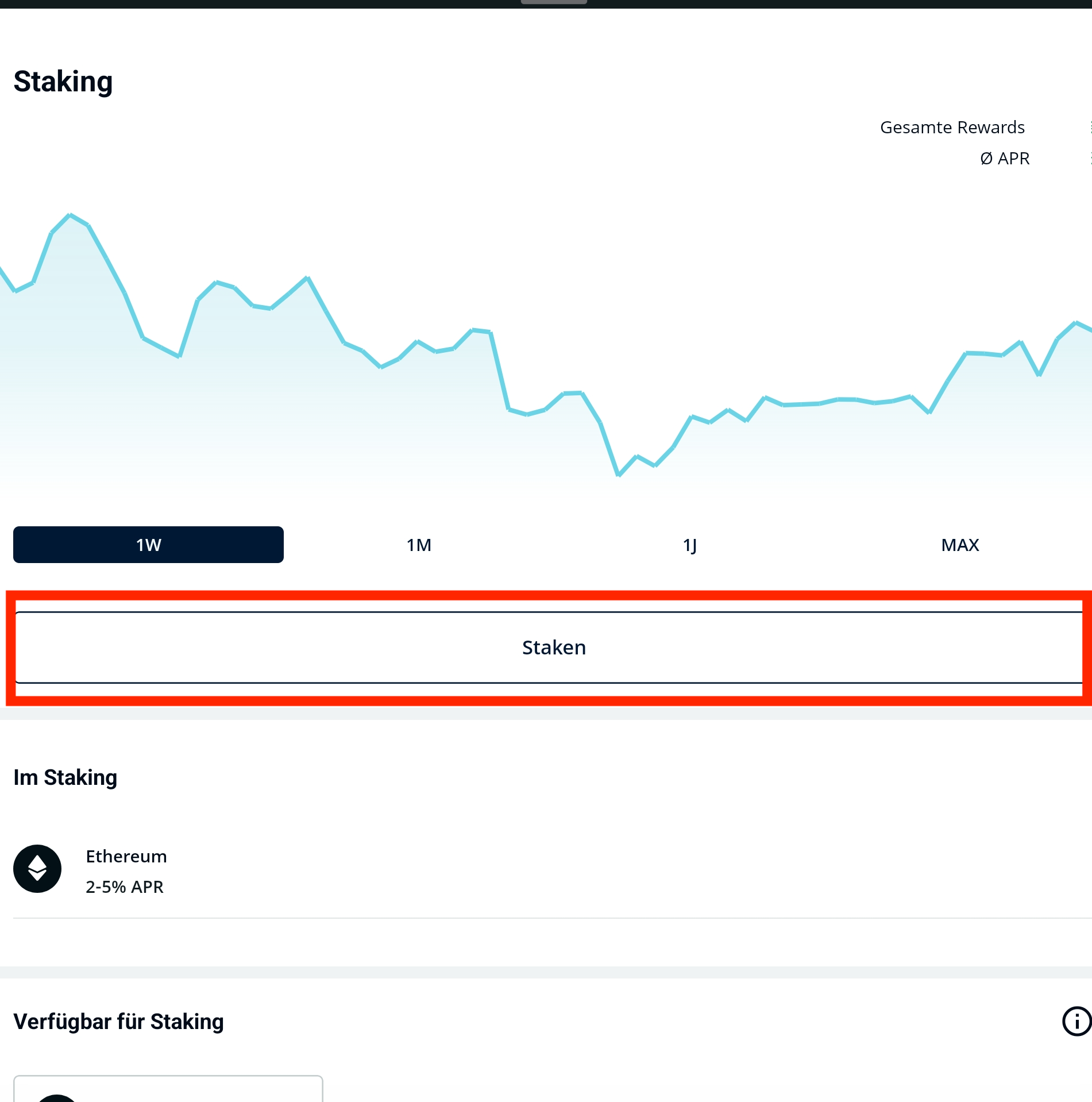Tap the coin icon in the available card

[56, 1097]
